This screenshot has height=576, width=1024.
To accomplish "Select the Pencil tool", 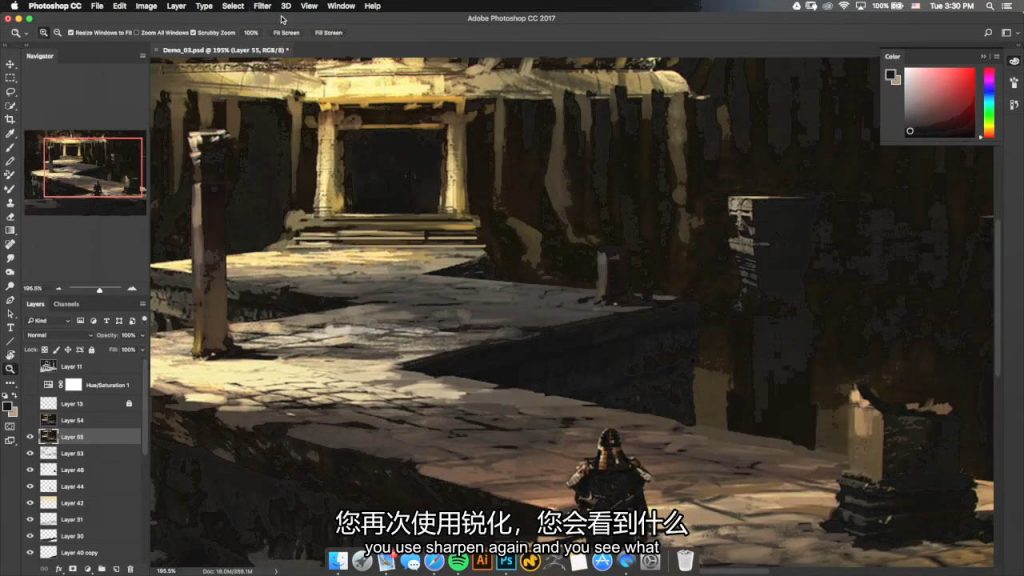I will coord(10,161).
